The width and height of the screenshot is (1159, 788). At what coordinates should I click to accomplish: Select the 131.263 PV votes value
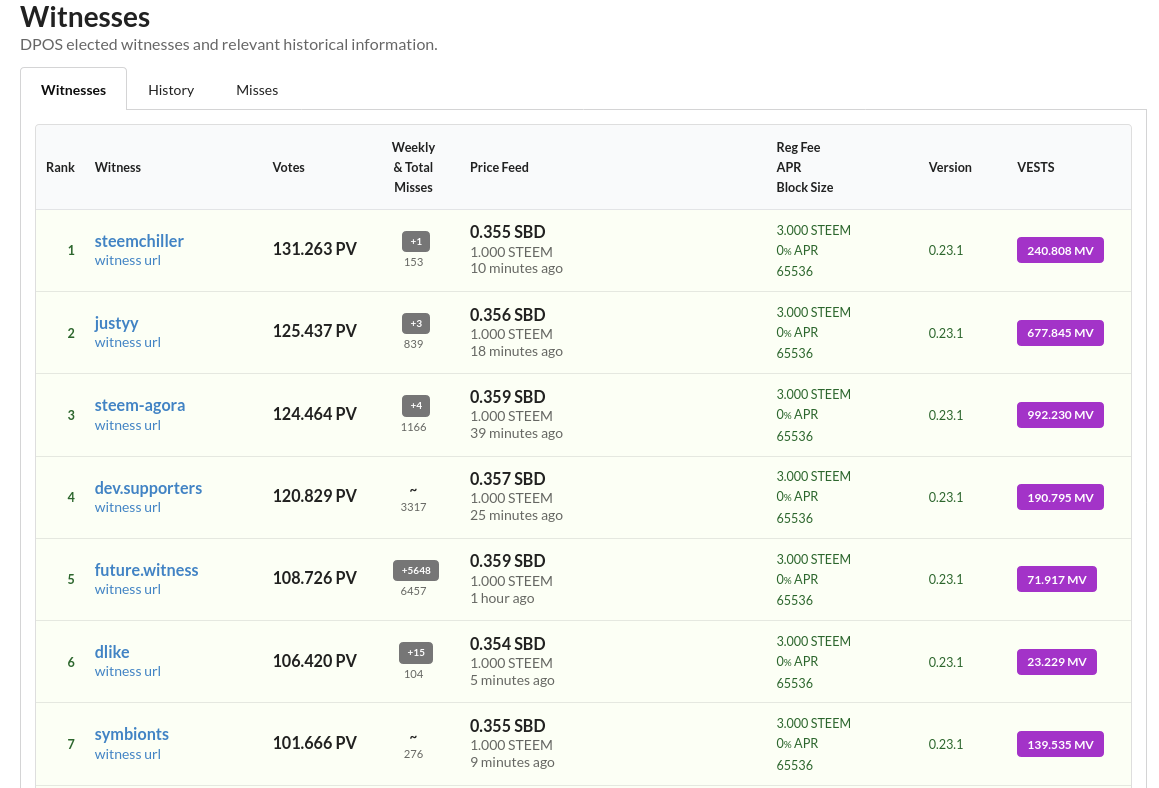click(x=314, y=249)
